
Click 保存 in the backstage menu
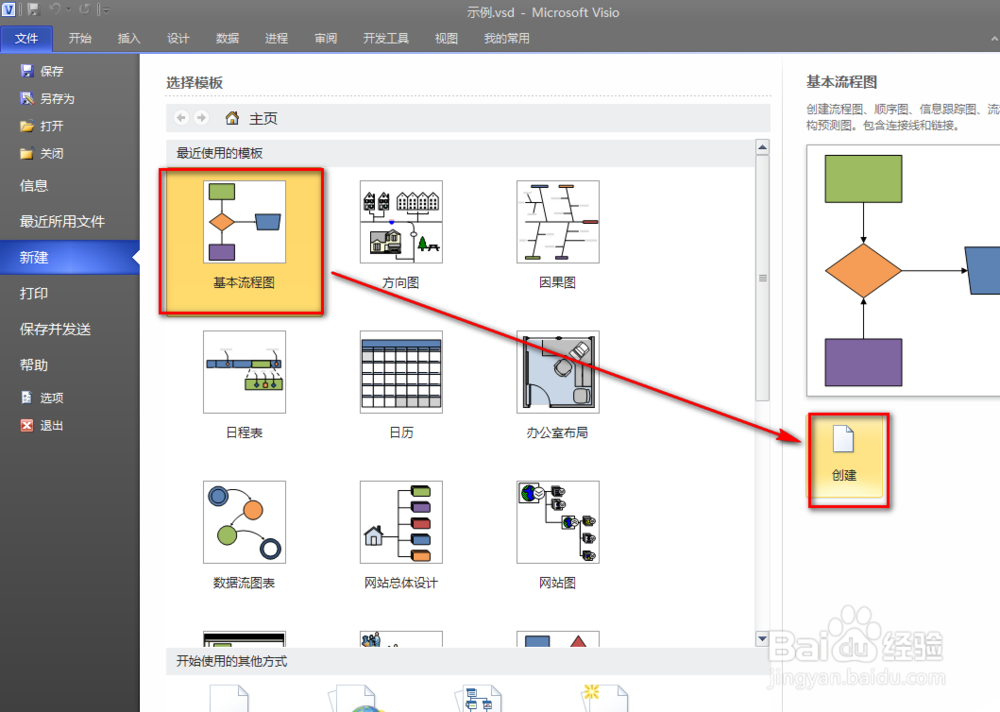pyautogui.click(x=42, y=71)
